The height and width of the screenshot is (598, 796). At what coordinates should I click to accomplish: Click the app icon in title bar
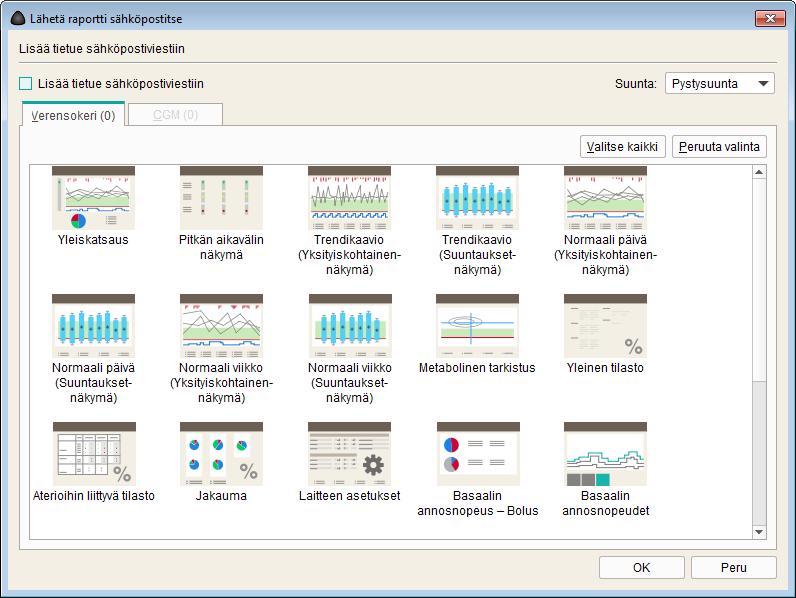coord(18,19)
